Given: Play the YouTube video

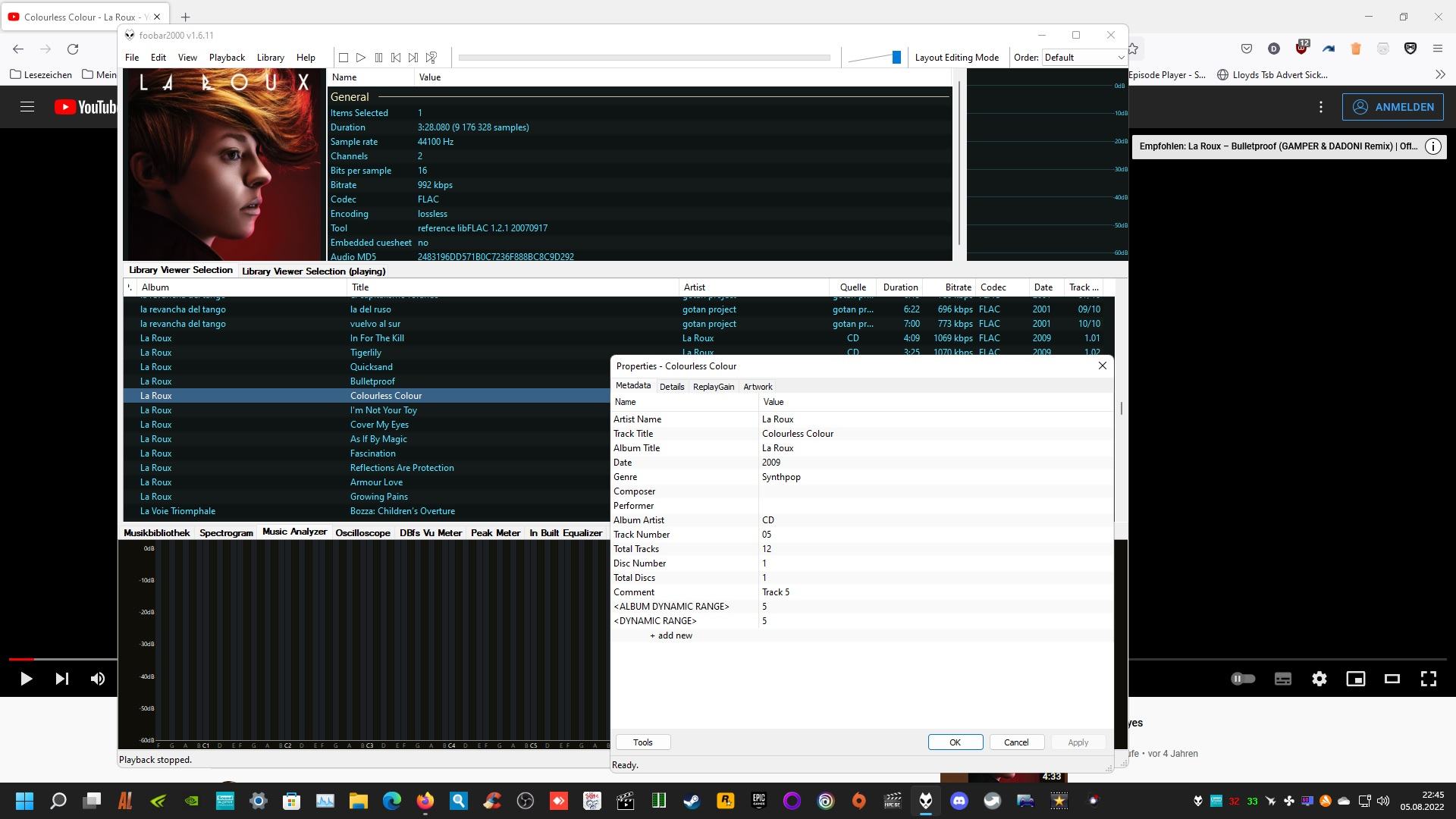Looking at the screenshot, I should click(x=26, y=679).
